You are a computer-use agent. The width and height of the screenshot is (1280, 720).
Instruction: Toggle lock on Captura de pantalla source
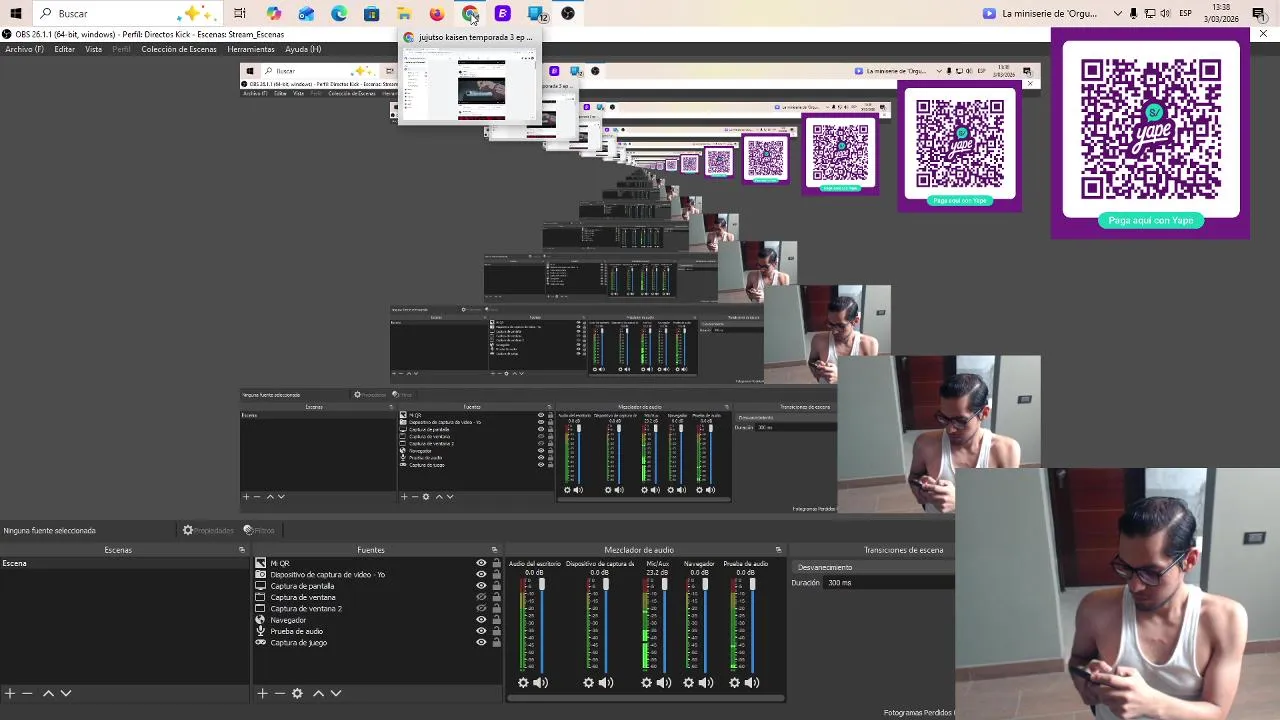496,586
